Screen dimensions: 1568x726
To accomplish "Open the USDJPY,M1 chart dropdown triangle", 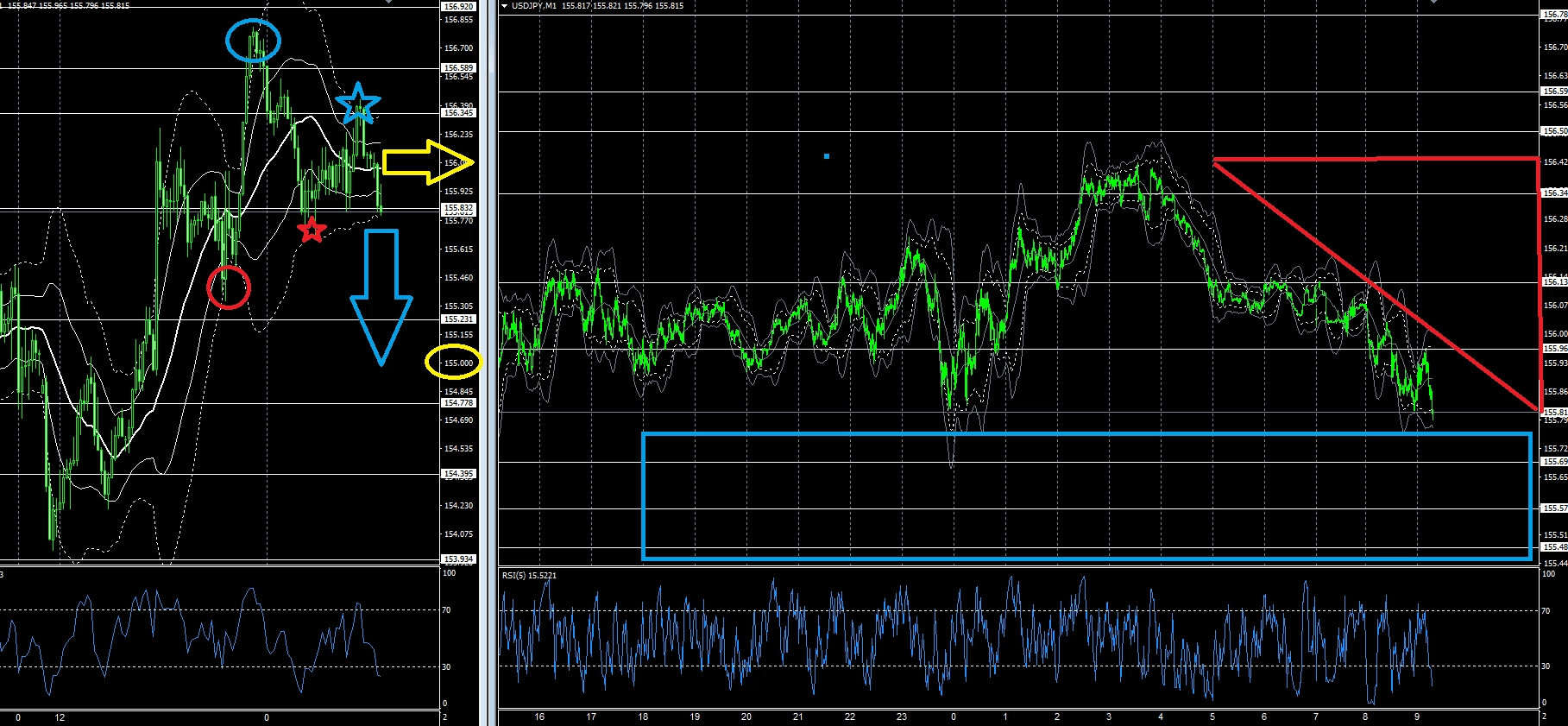I will point(505,6).
